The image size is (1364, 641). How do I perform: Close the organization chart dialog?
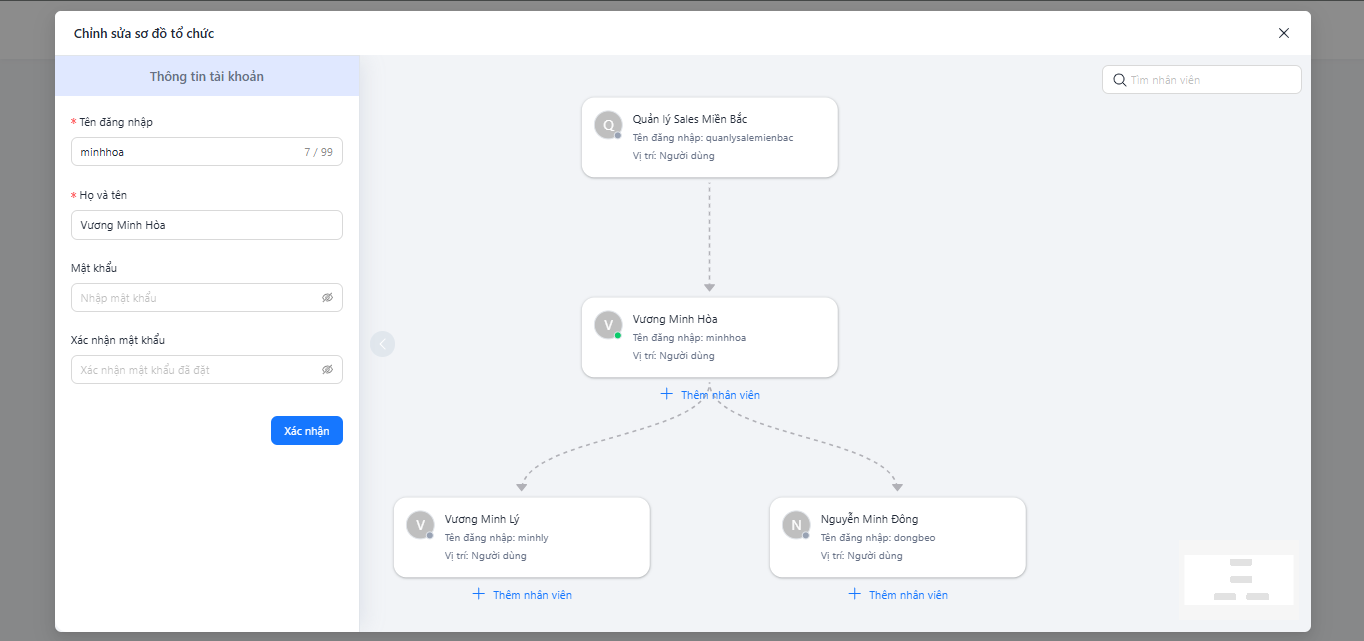click(1284, 33)
